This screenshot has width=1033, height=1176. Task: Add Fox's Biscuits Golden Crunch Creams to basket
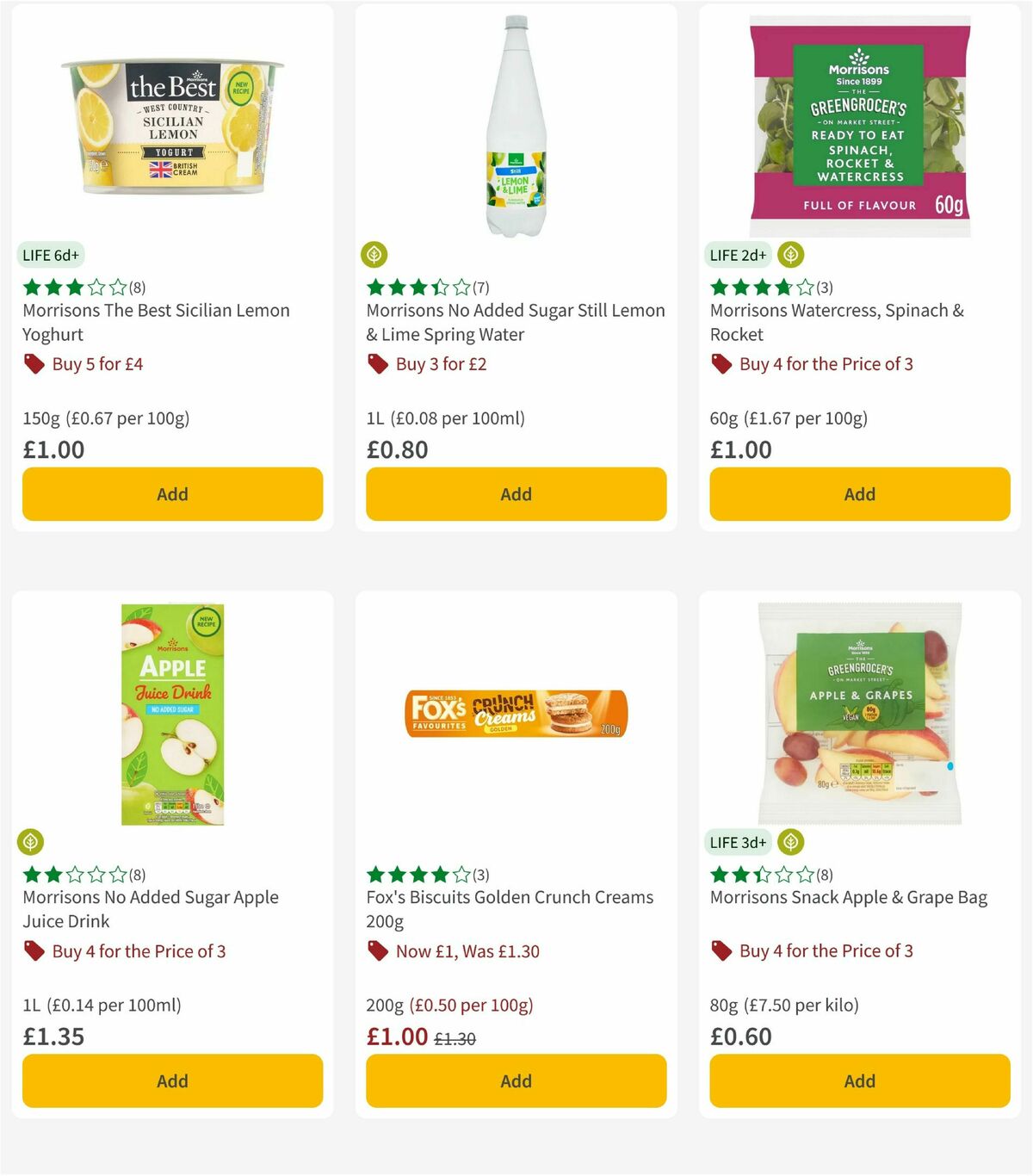(516, 1080)
